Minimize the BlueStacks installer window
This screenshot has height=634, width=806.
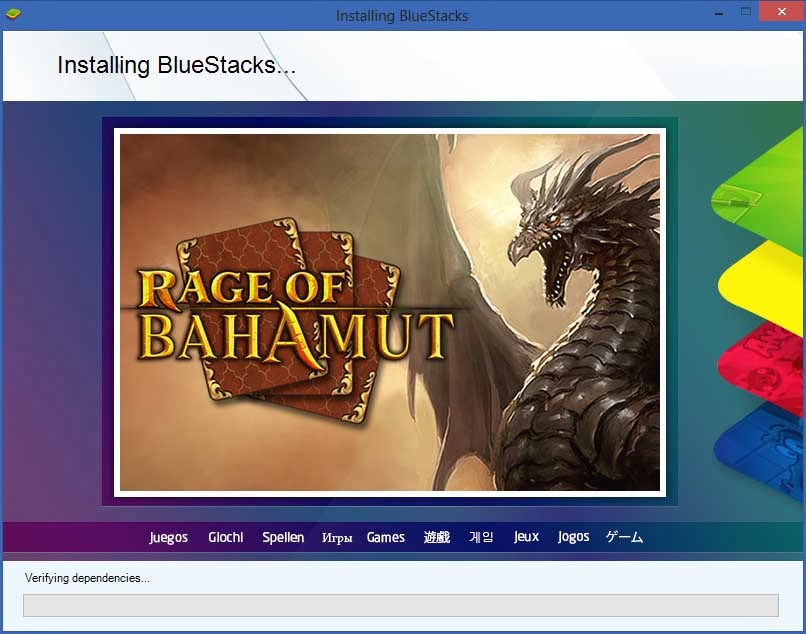pos(719,12)
